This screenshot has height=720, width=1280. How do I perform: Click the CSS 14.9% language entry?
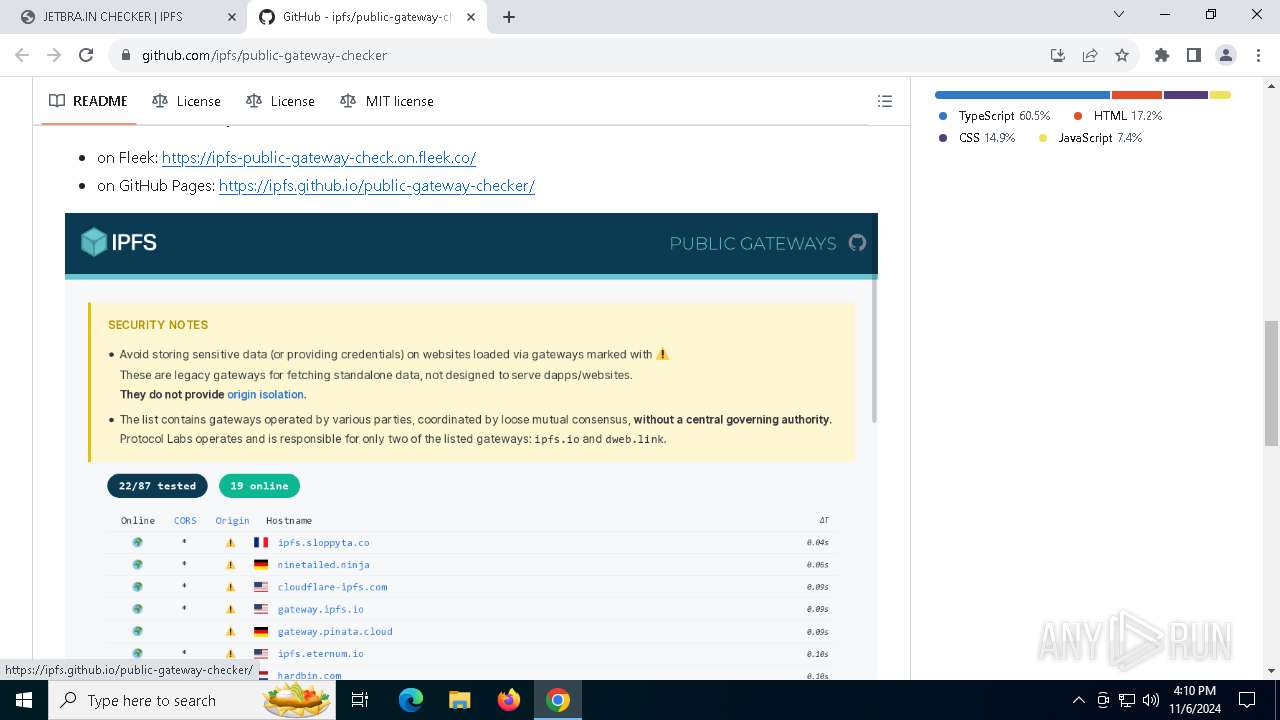tap(977, 138)
